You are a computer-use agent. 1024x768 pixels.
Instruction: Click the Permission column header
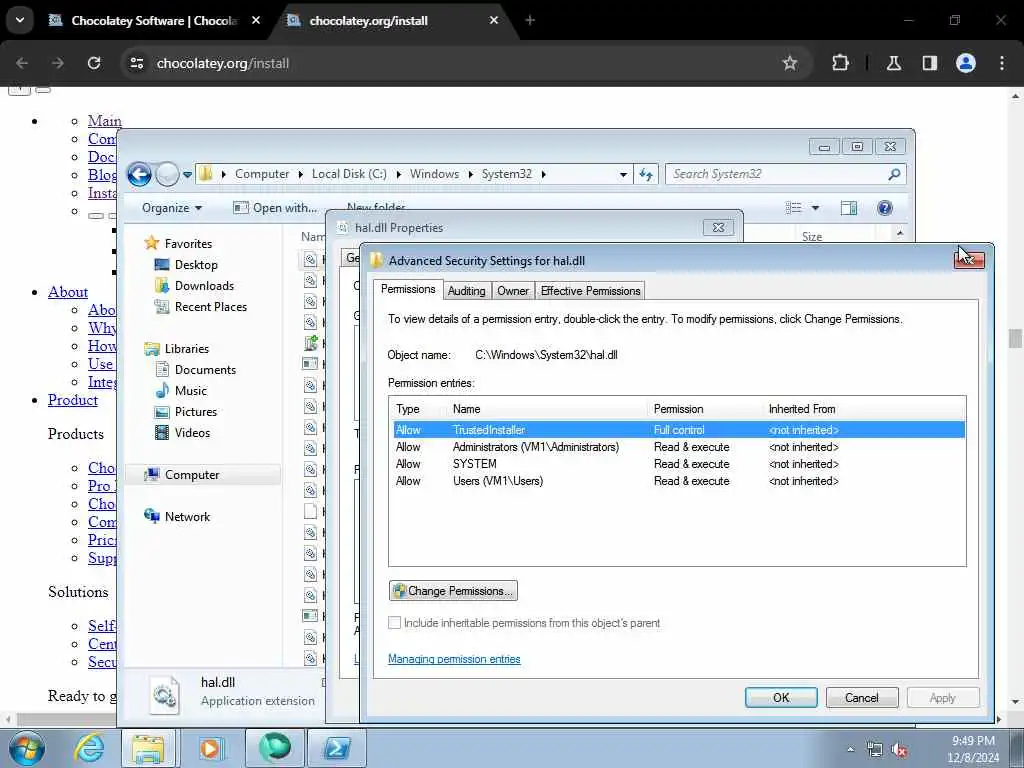click(705, 409)
